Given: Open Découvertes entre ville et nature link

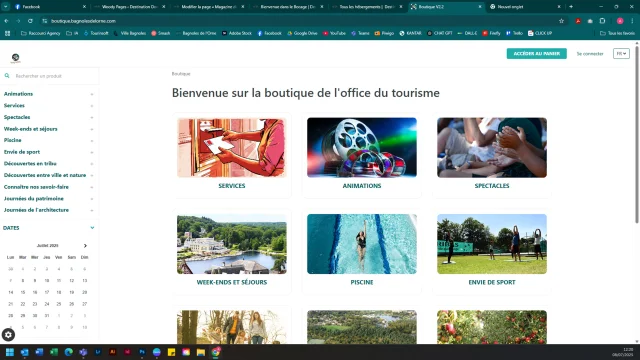Looking at the screenshot, I should (45, 175).
